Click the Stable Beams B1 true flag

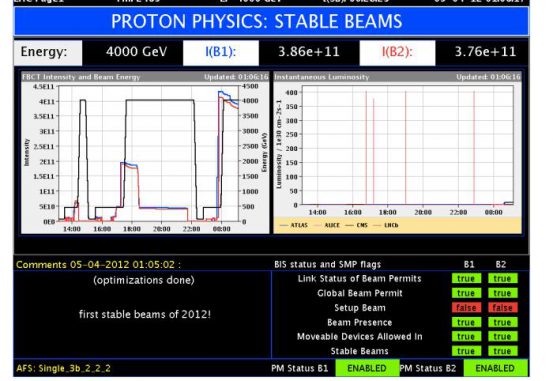pyautogui.click(x=466, y=351)
